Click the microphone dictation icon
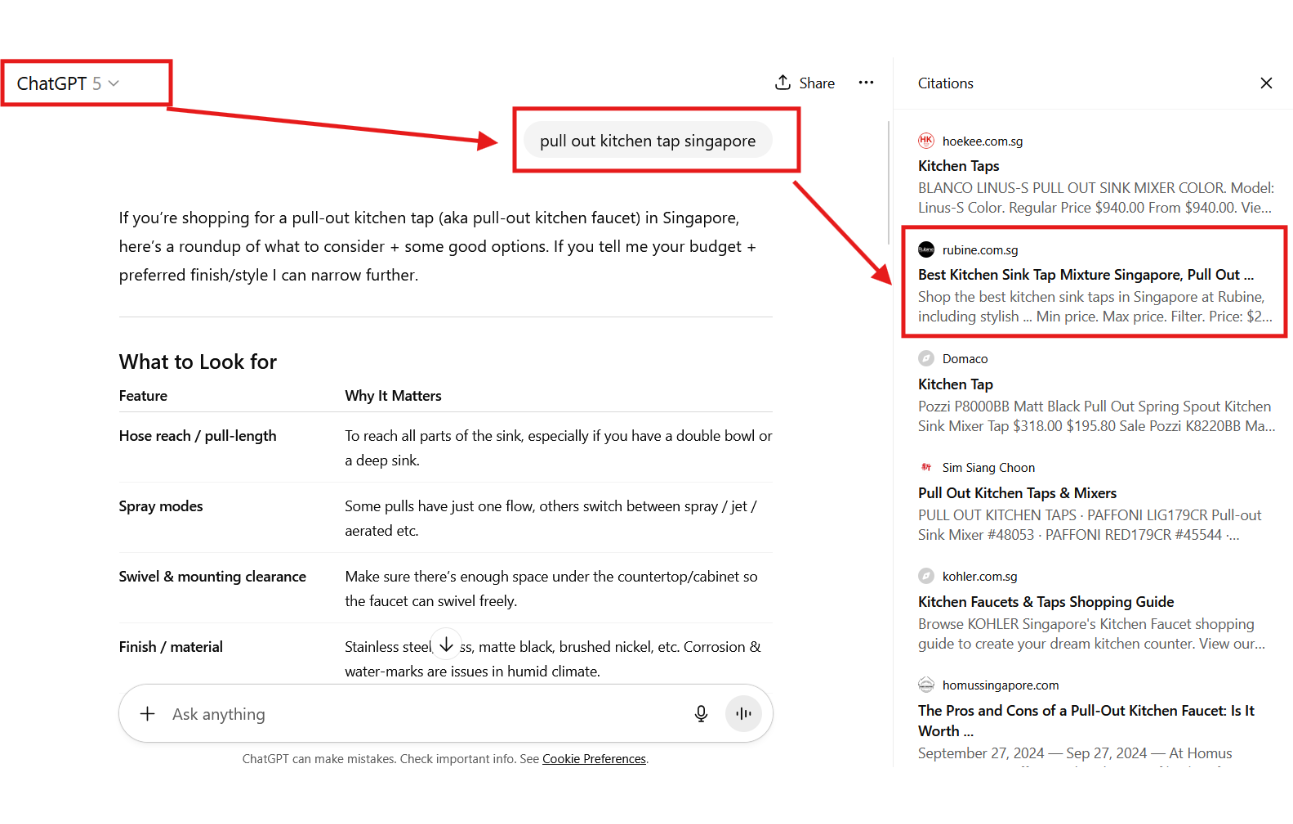Screen dimensions: 1293x824 701,714
